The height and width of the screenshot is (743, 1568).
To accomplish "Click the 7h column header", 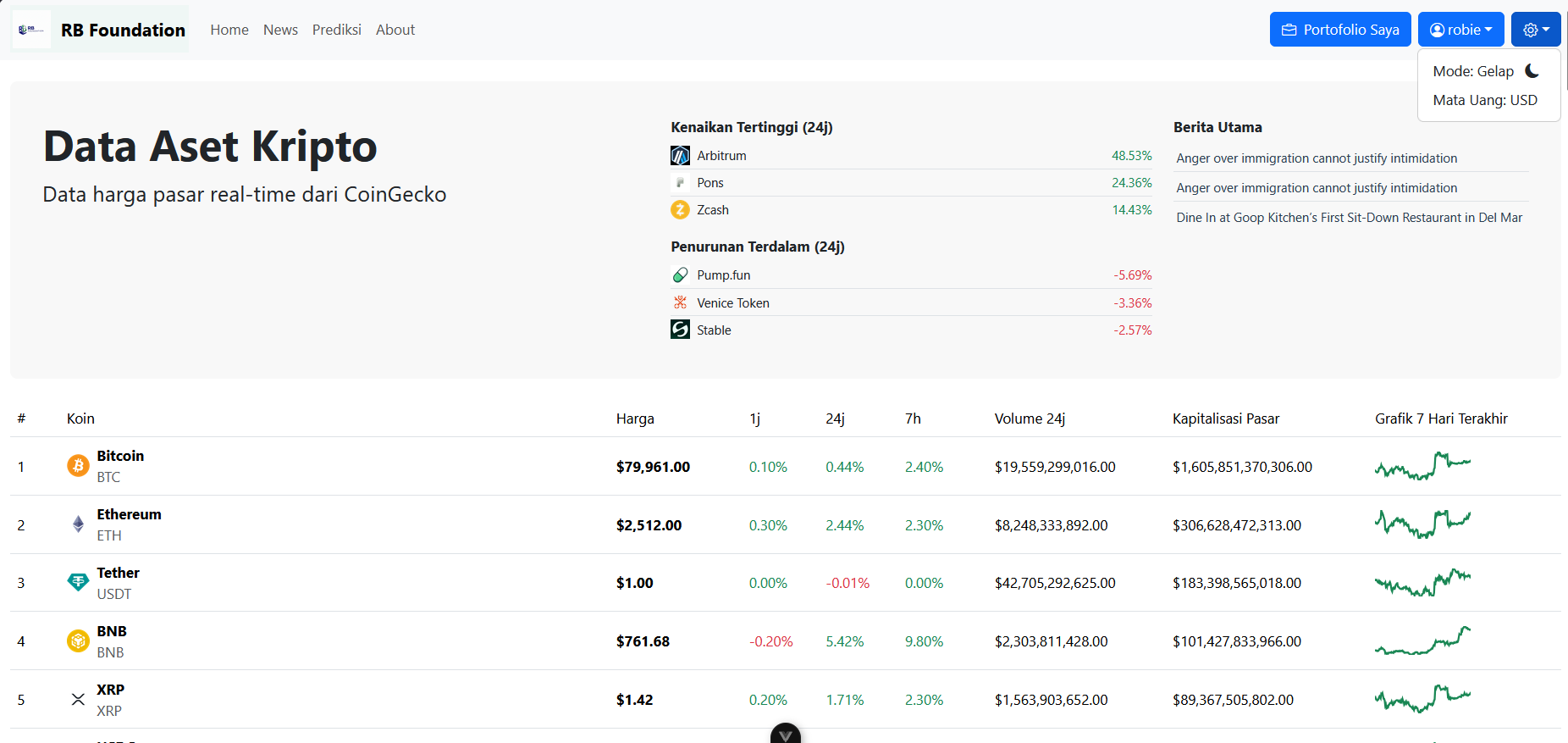I will coord(913,419).
